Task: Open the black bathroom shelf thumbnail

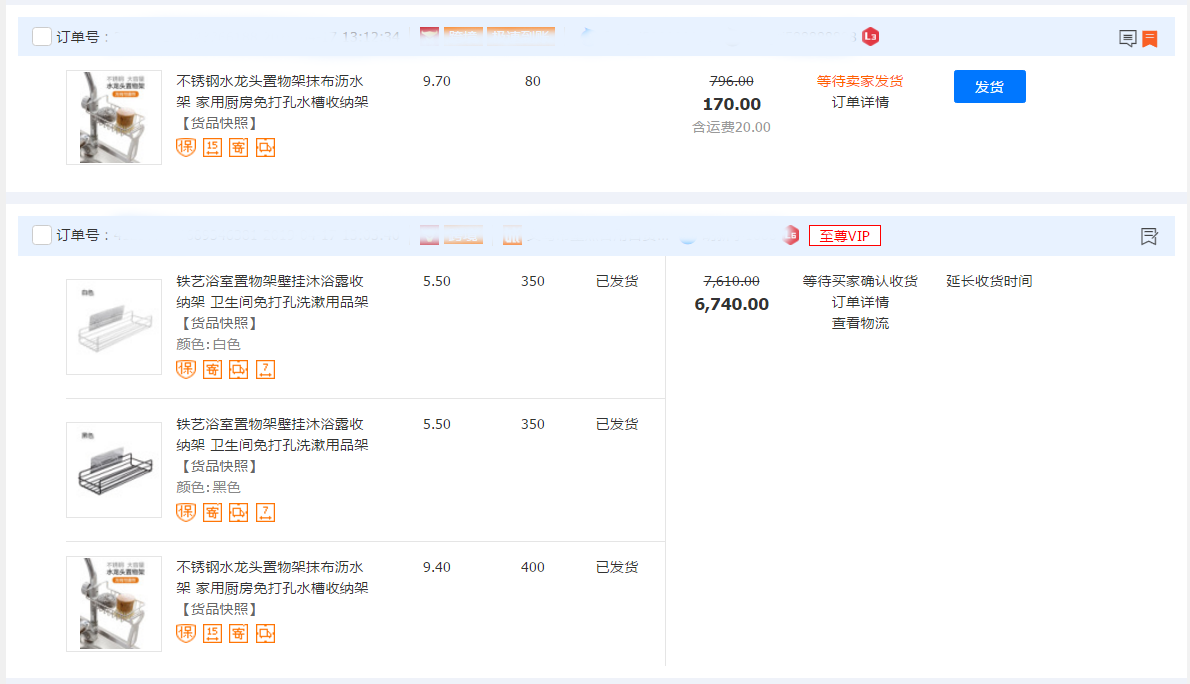Action: [114, 470]
